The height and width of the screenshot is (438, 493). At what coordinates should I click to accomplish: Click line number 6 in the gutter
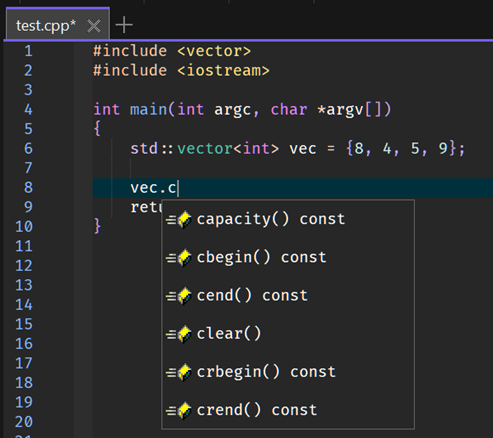pos(28,149)
